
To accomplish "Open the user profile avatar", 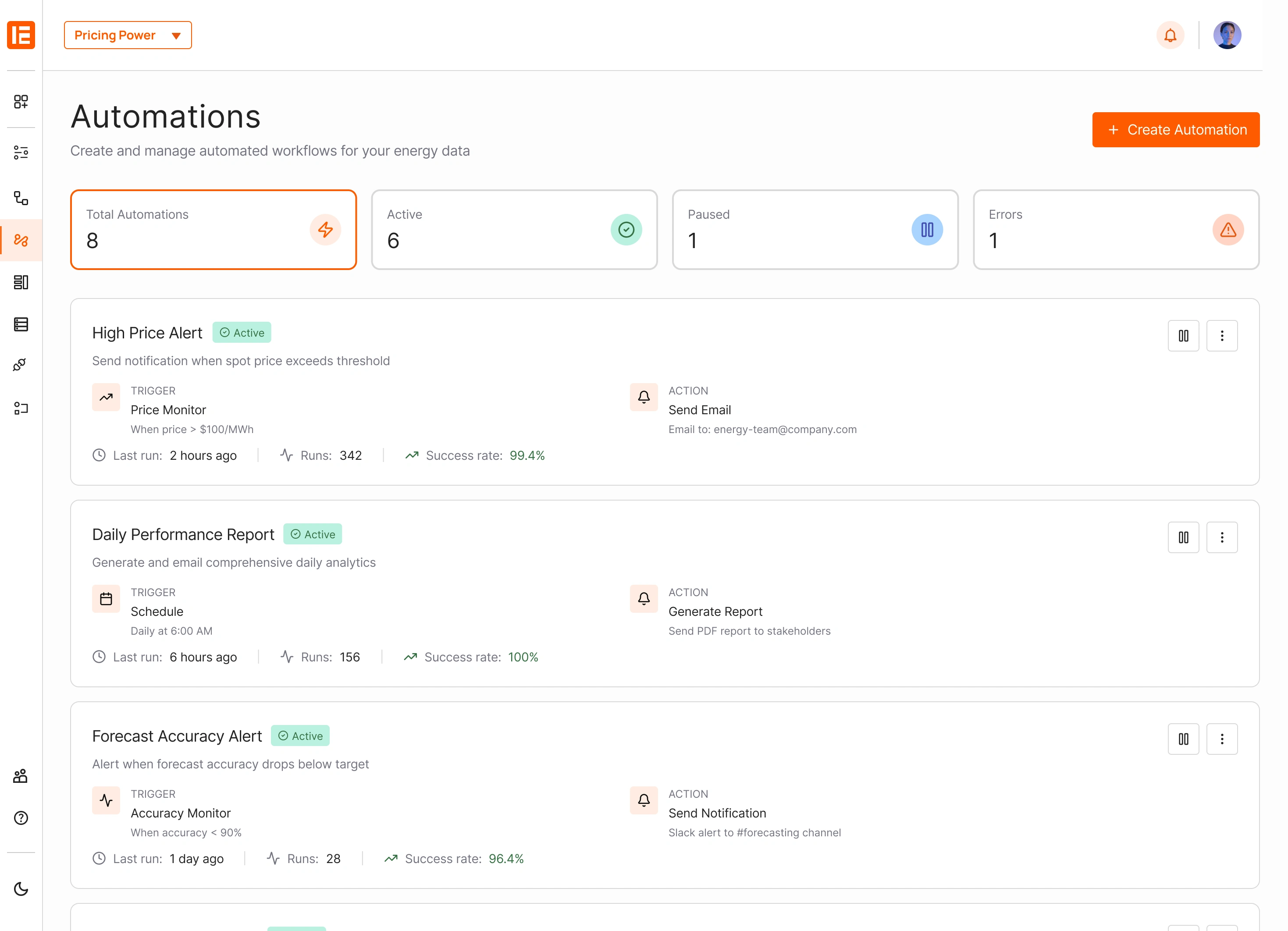I will (1227, 35).
